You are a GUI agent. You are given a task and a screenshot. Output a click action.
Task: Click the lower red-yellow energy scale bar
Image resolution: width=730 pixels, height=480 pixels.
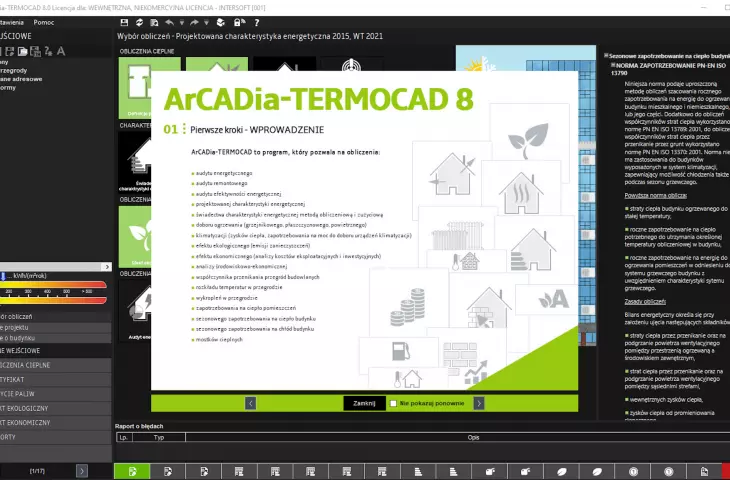point(53,300)
